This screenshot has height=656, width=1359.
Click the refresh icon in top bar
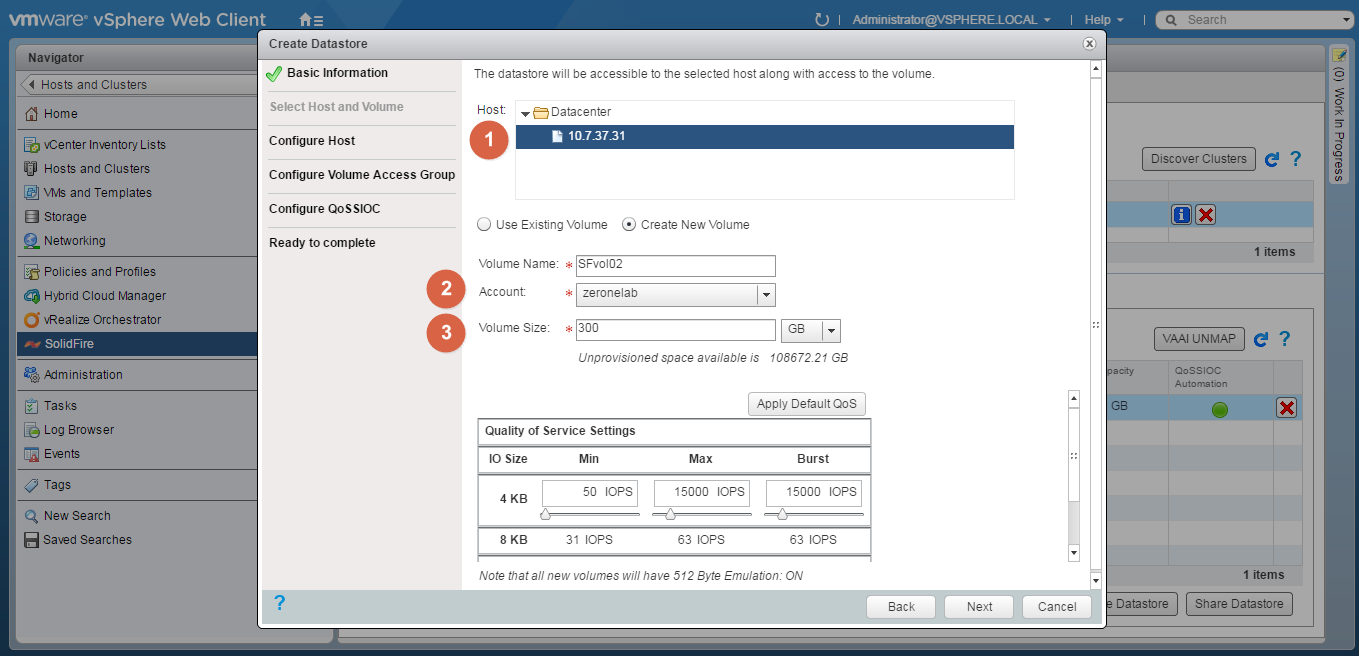(822, 19)
